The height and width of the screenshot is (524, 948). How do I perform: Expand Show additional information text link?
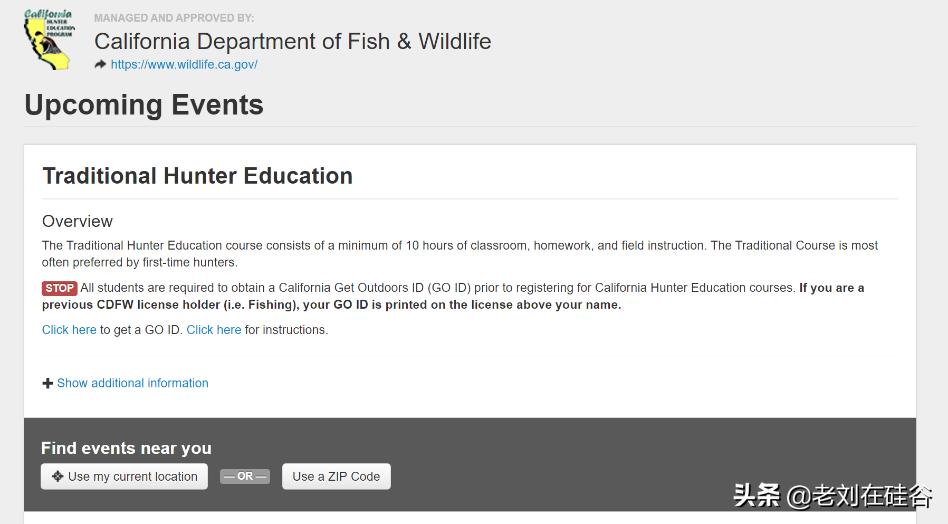[133, 383]
